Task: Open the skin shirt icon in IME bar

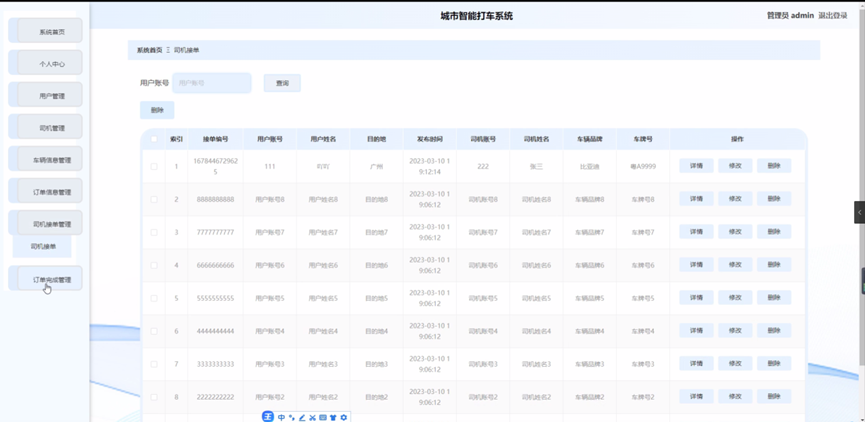Action: (x=333, y=418)
